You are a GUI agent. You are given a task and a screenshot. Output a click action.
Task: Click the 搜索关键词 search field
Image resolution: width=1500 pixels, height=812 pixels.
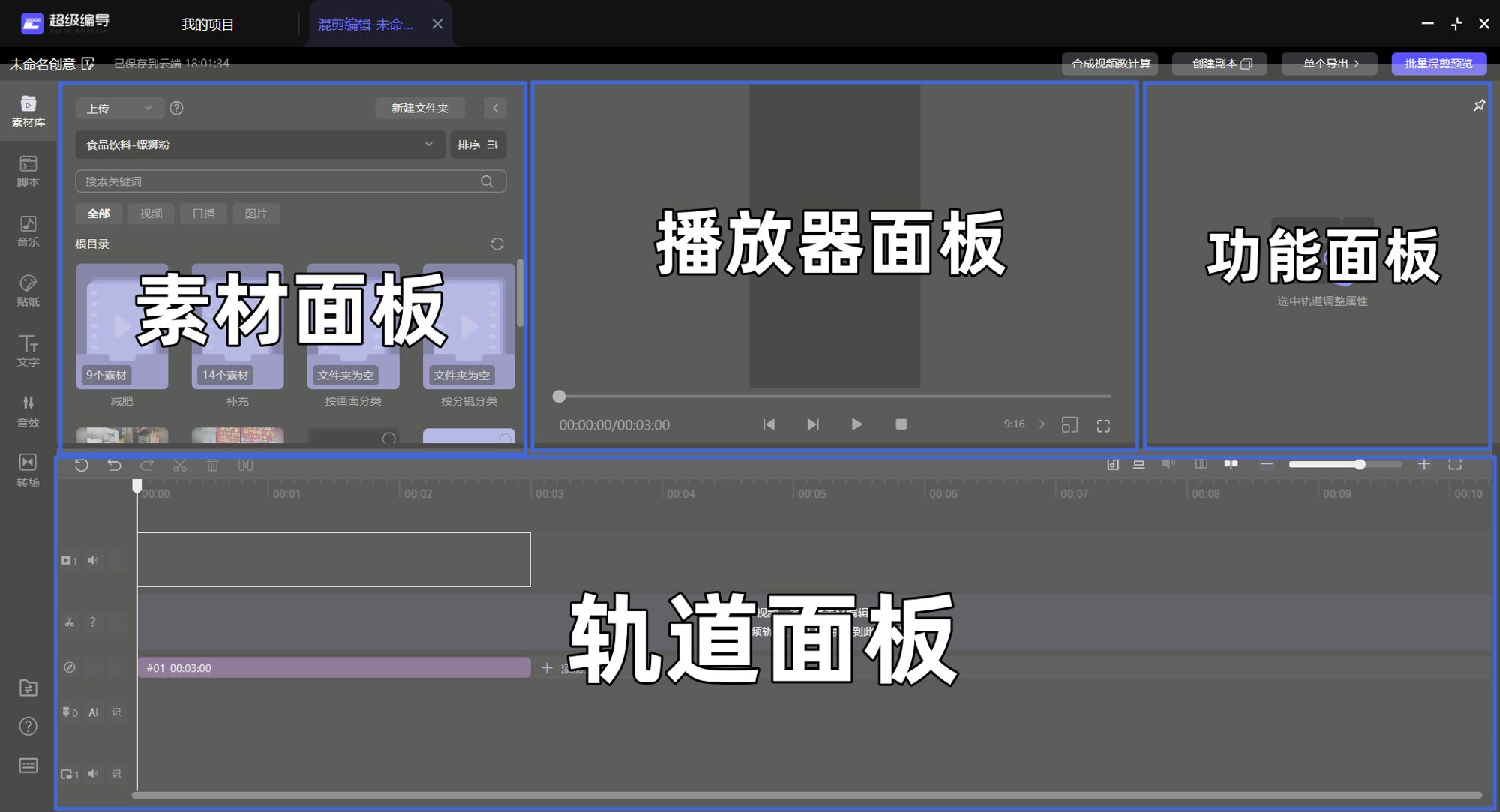[x=277, y=181]
